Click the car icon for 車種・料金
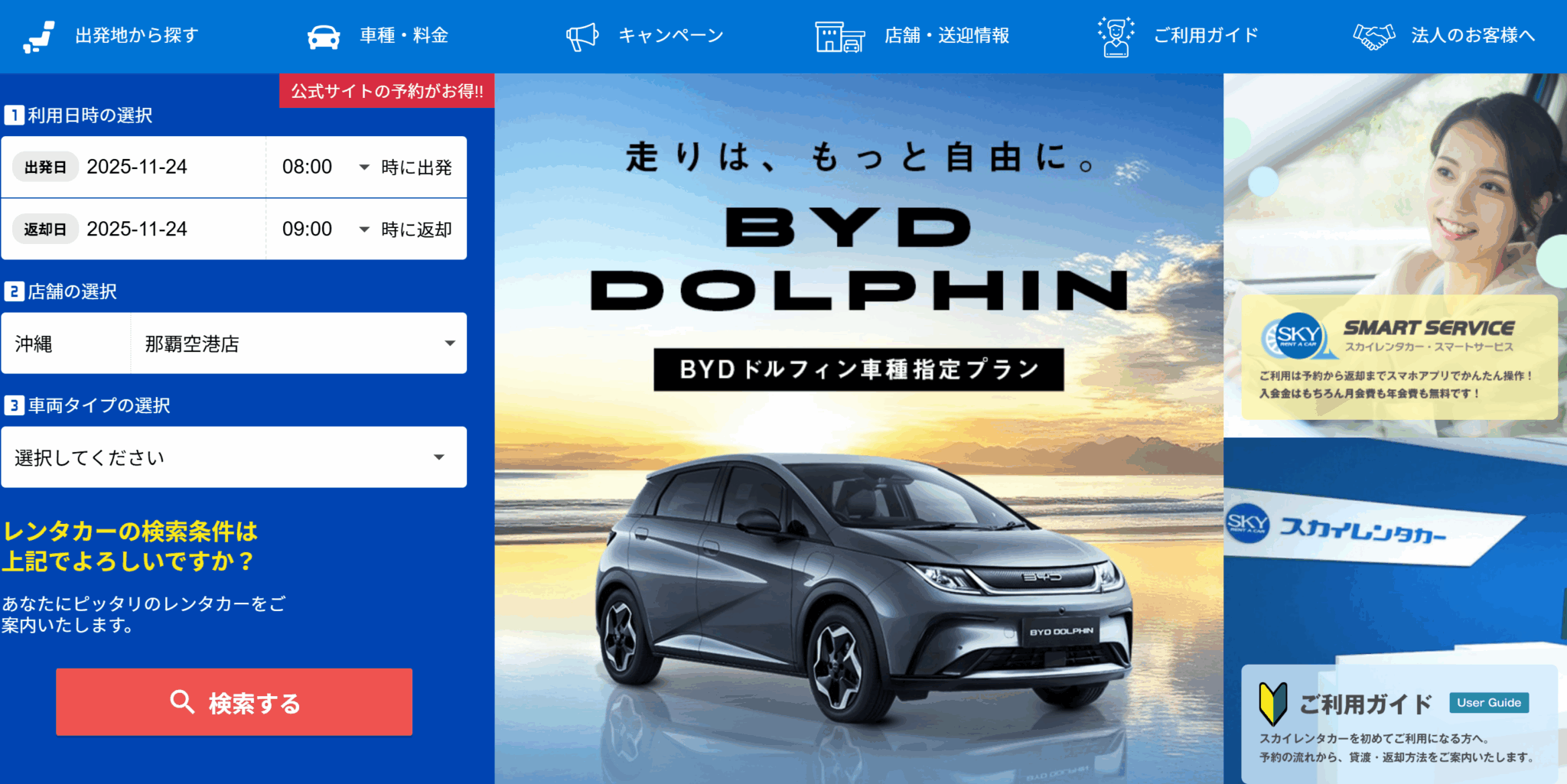Viewport: 1567px width, 784px height. (324, 36)
